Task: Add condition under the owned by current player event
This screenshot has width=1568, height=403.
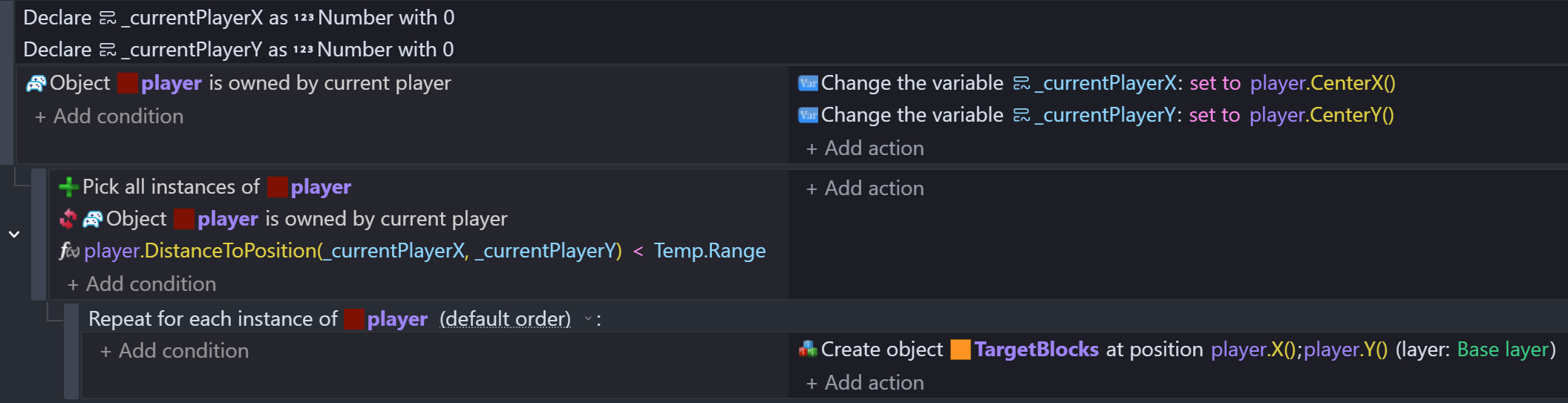Action: (109, 117)
